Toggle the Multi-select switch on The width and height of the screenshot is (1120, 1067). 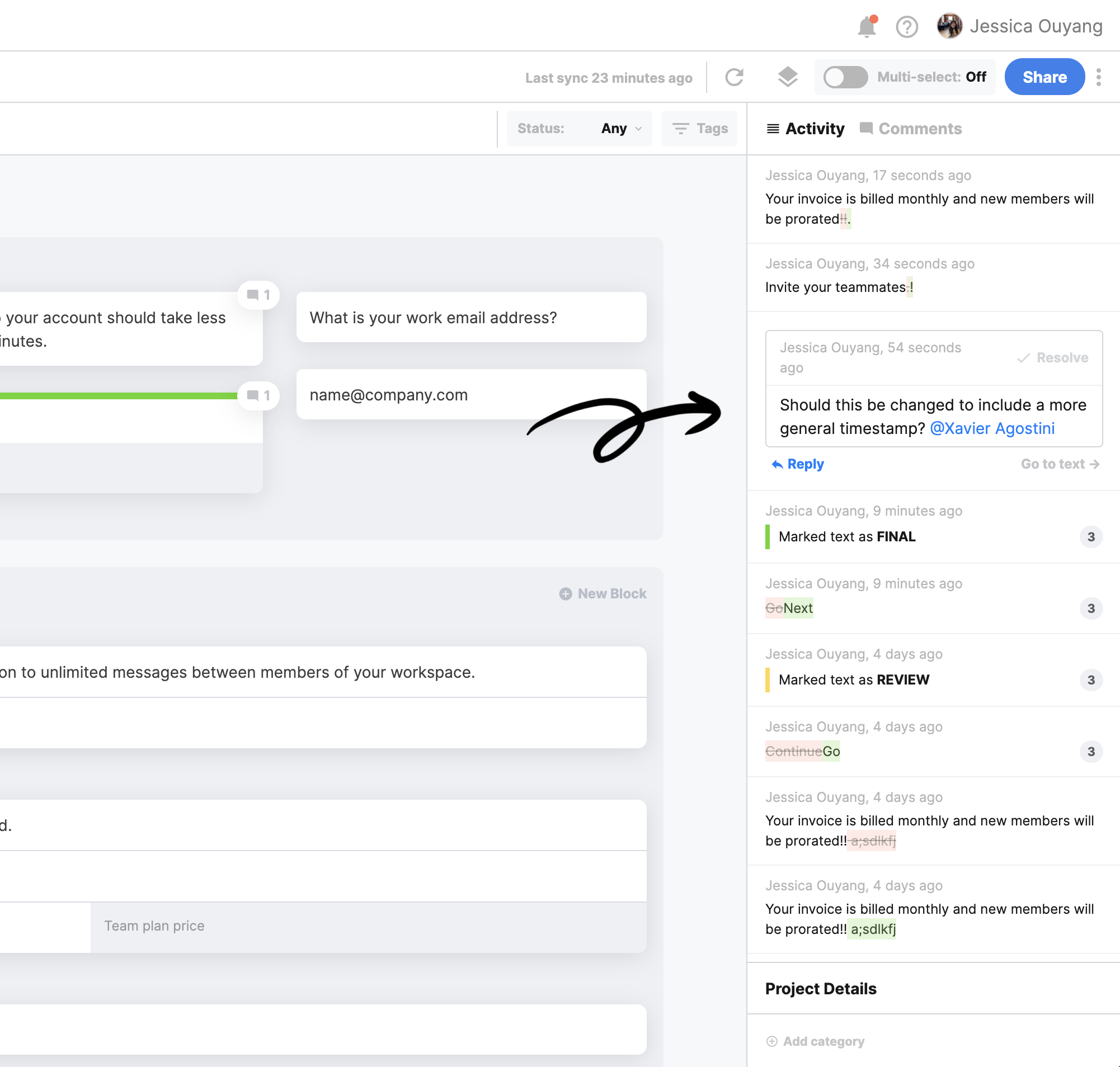pyautogui.click(x=845, y=77)
